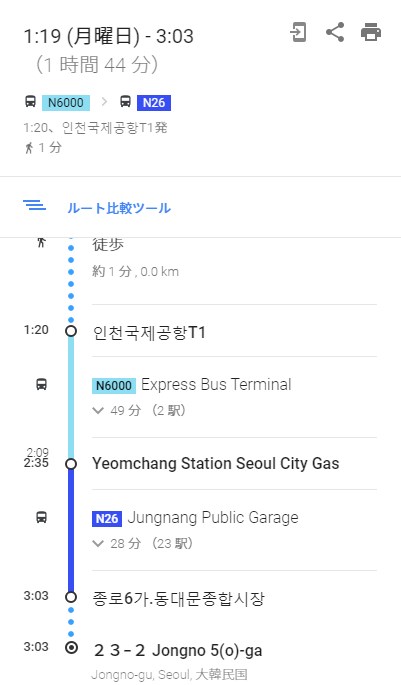
Task: Click the walking person icon beside 1 分
Action: 29,148
